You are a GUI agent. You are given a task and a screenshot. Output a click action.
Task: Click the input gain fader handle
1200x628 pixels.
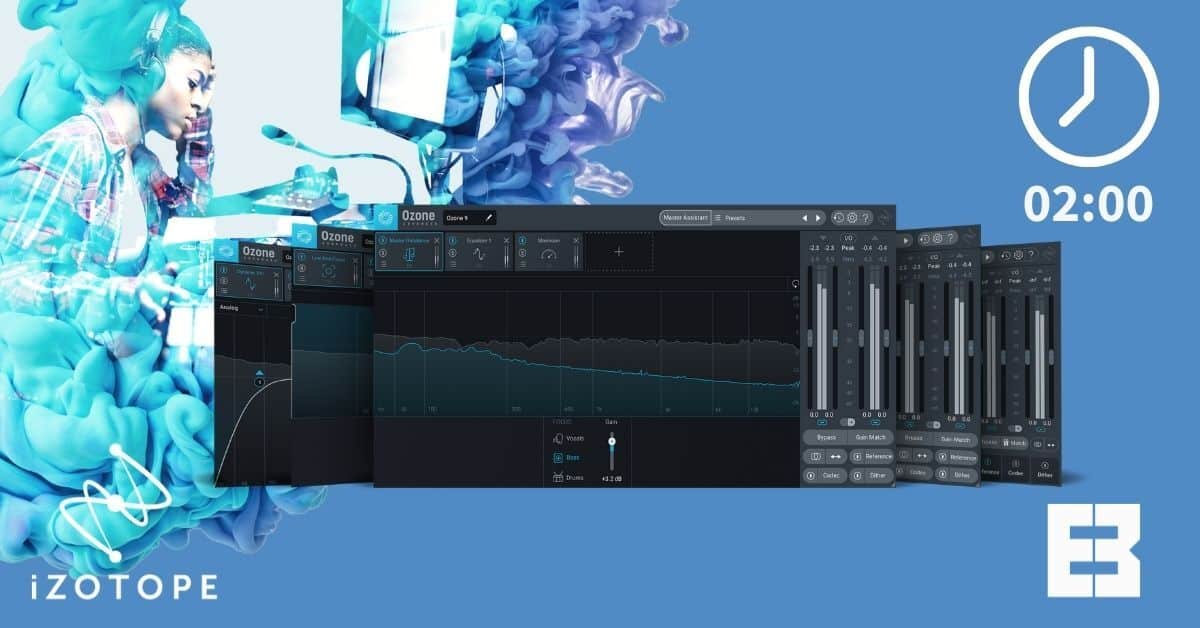(x=810, y=338)
